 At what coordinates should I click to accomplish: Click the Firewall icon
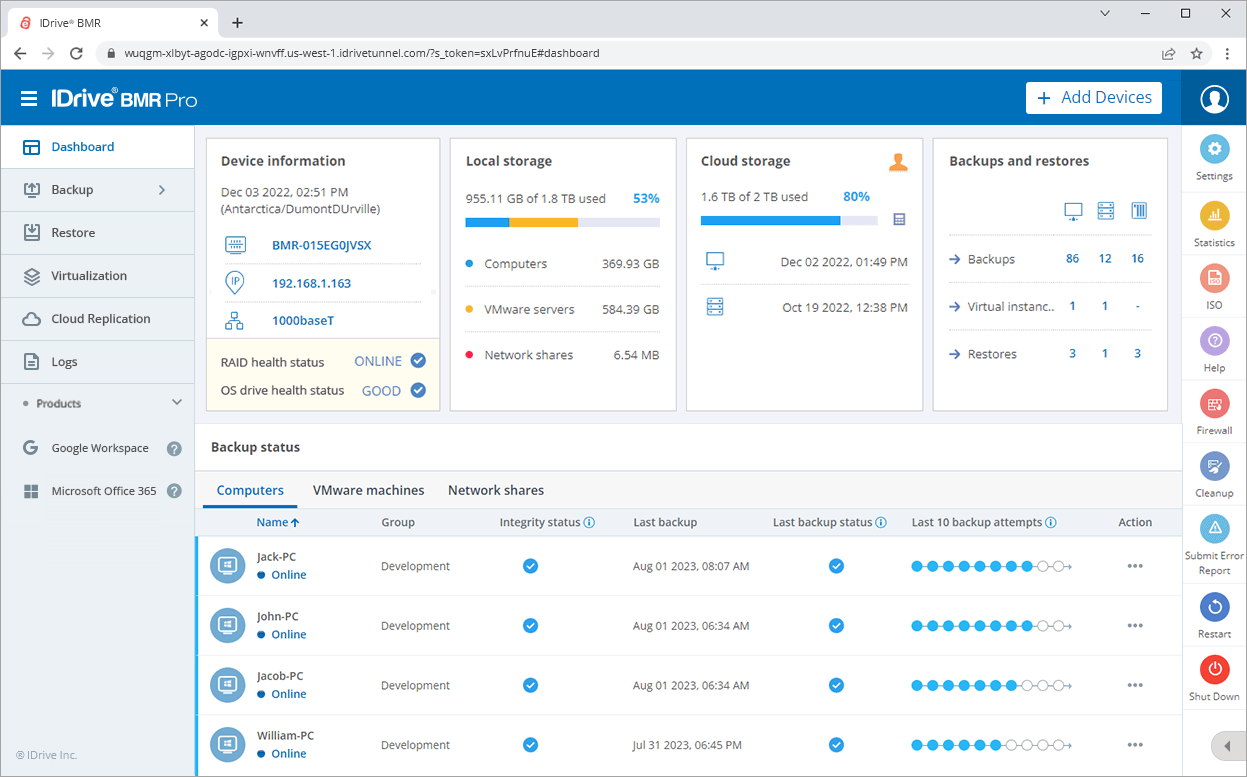click(x=1213, y=405)
